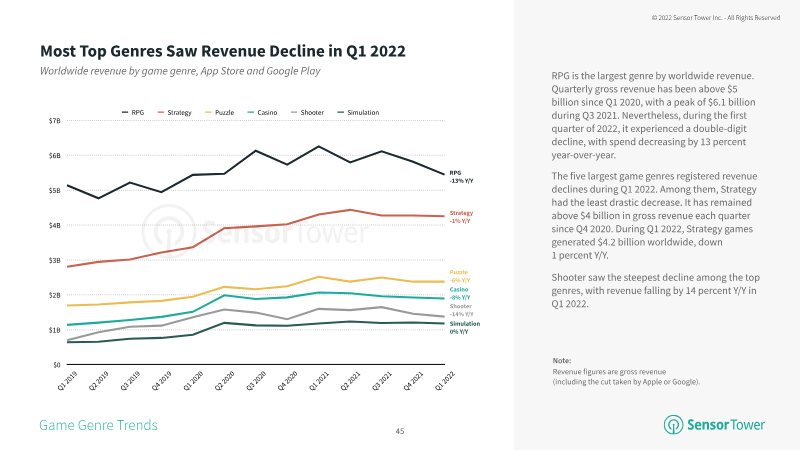Click the Shooter -14% Y/Y end label
The width and height of the screenshot is (800, 450).
pos(461,310)
